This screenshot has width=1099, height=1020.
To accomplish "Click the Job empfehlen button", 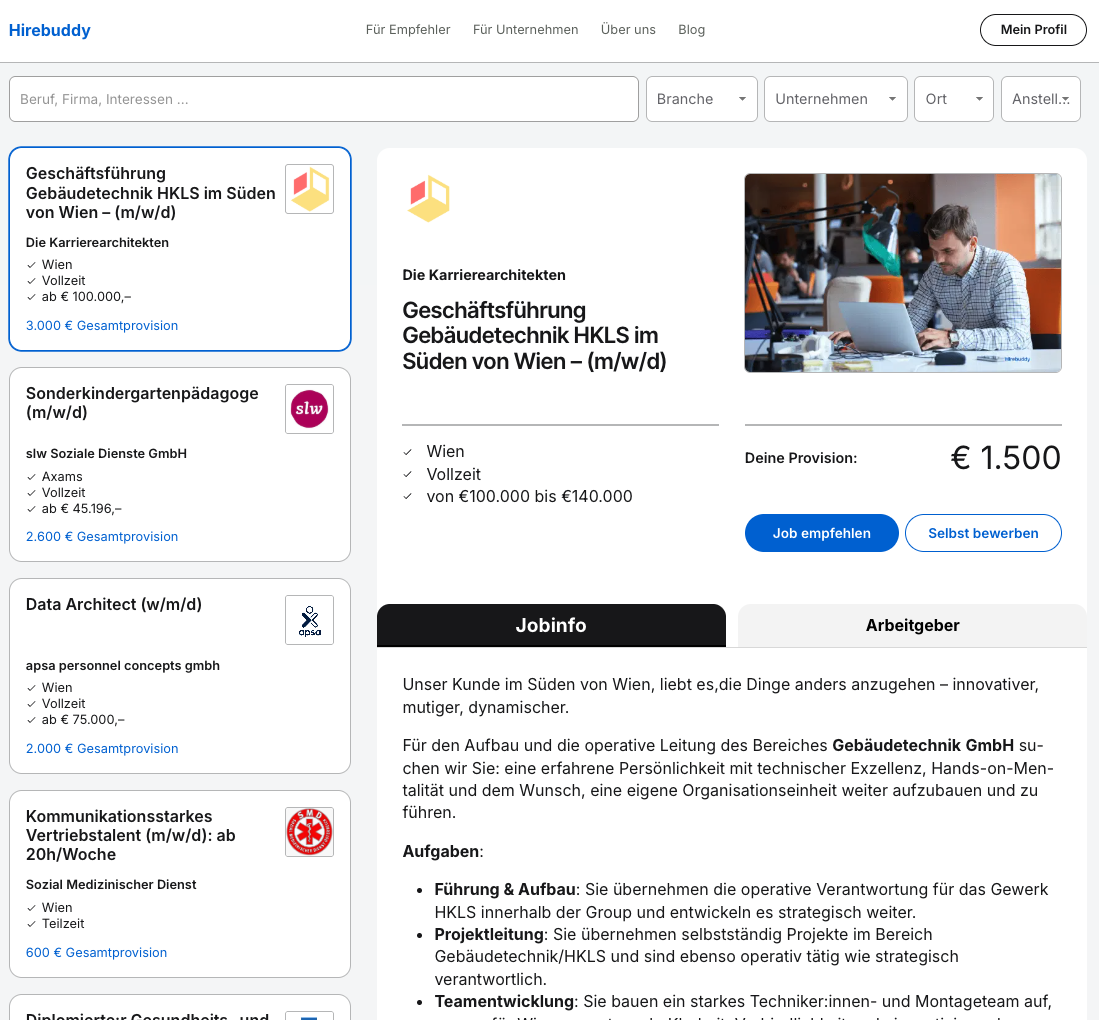I will click(x=821, y=533).
